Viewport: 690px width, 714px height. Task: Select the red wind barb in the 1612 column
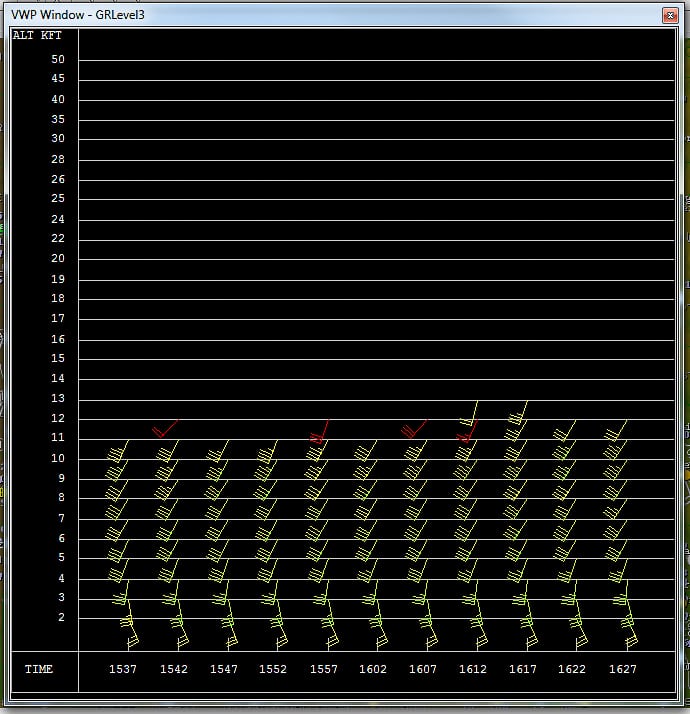pyautogui.click(x=467, y=431)
